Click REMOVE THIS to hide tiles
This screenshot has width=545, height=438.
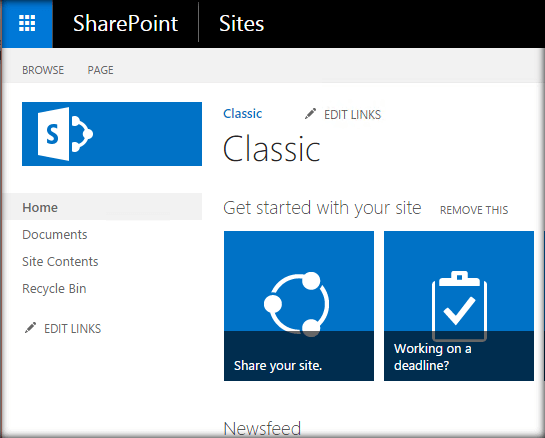point(474,210)
